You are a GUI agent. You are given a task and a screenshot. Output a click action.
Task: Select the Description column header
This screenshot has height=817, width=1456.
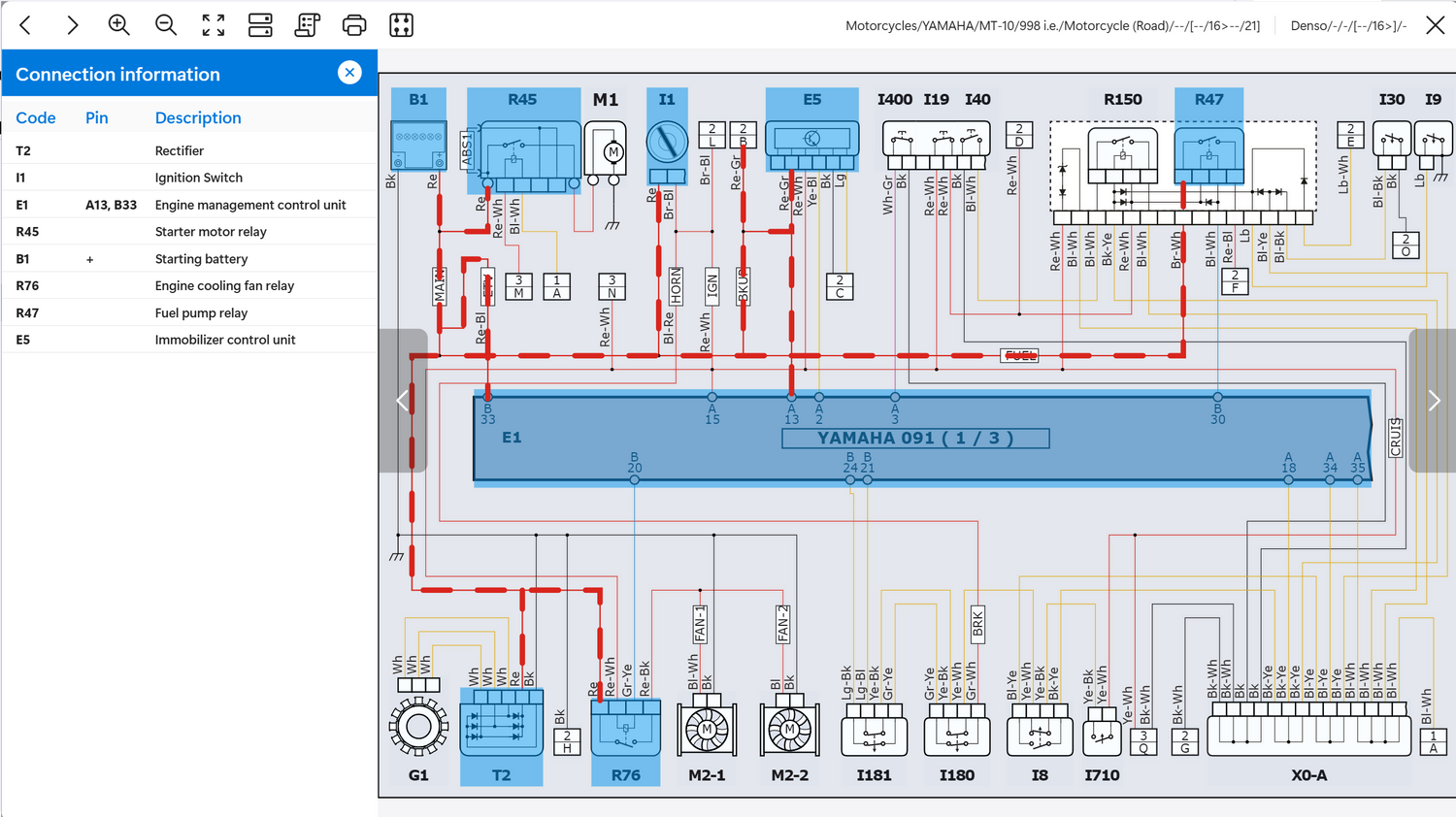tap(198, 117)
